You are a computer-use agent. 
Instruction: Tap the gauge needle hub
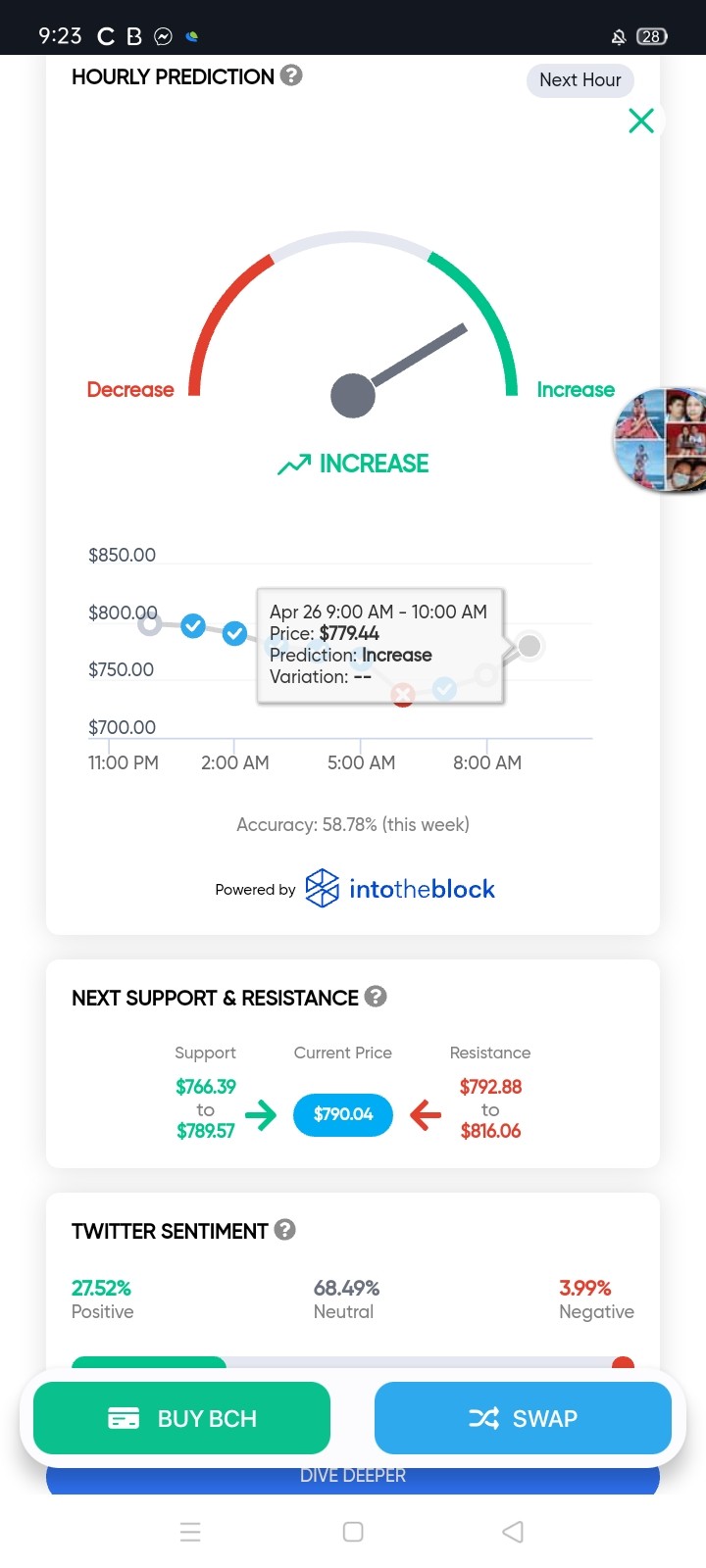click(x=353, y=396)
